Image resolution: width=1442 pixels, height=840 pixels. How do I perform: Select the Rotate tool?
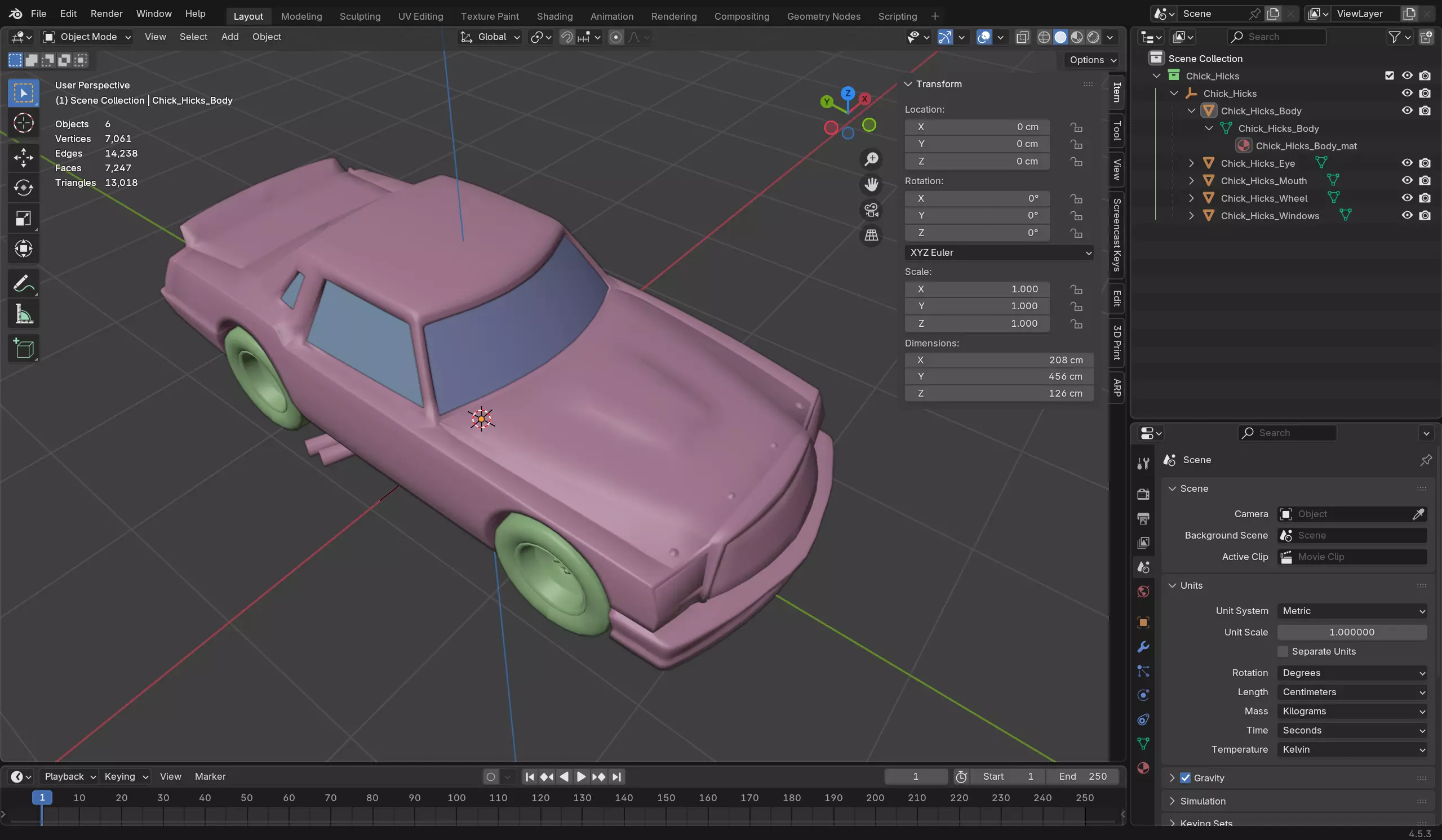coord(24,188)
